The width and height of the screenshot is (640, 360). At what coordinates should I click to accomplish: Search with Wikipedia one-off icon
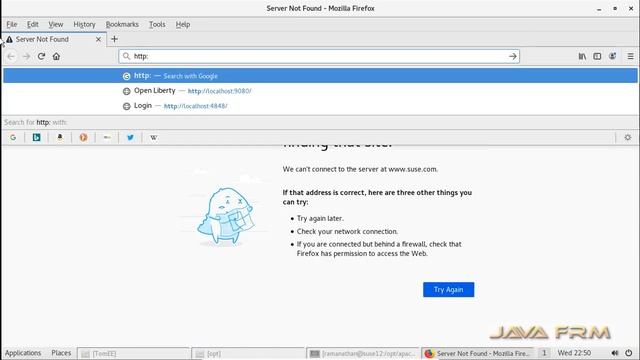pos(153,138)
